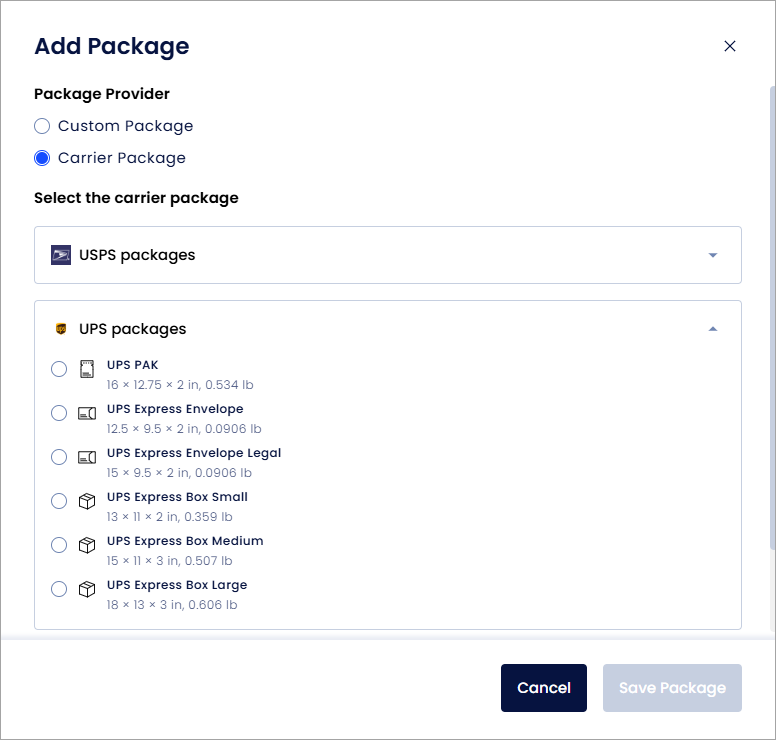The height and width of the screenshot is (740, 776).
Task: Click the USPS logo icon
Action: 61,255
